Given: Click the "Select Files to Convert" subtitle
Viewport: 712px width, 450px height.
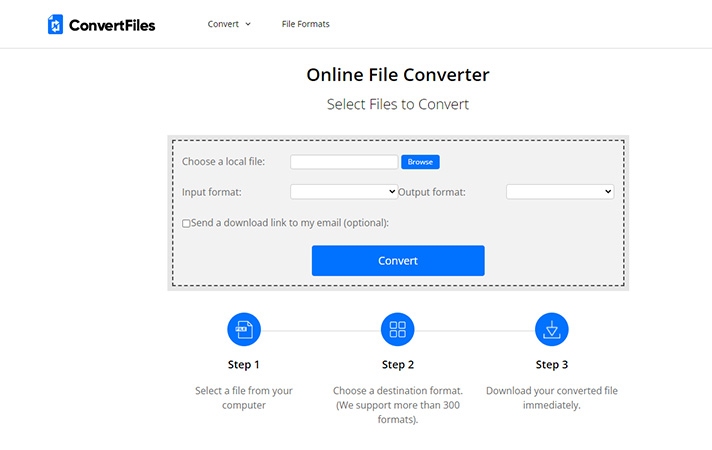Looking at the screenshot, I should 398,104.
